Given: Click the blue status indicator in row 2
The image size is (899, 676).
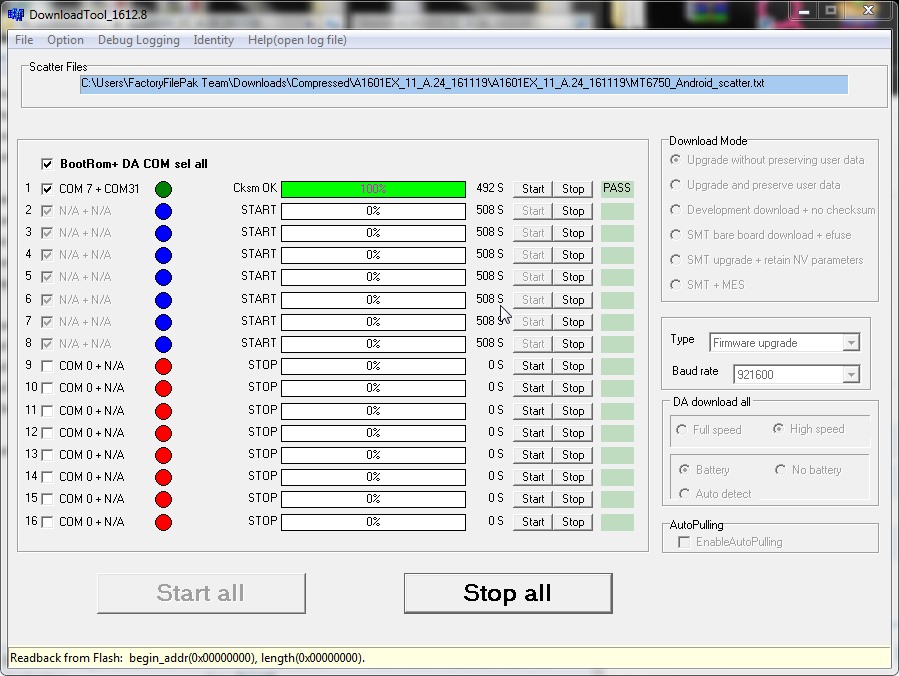Looking at the screenshot, I should coord(163,212).
